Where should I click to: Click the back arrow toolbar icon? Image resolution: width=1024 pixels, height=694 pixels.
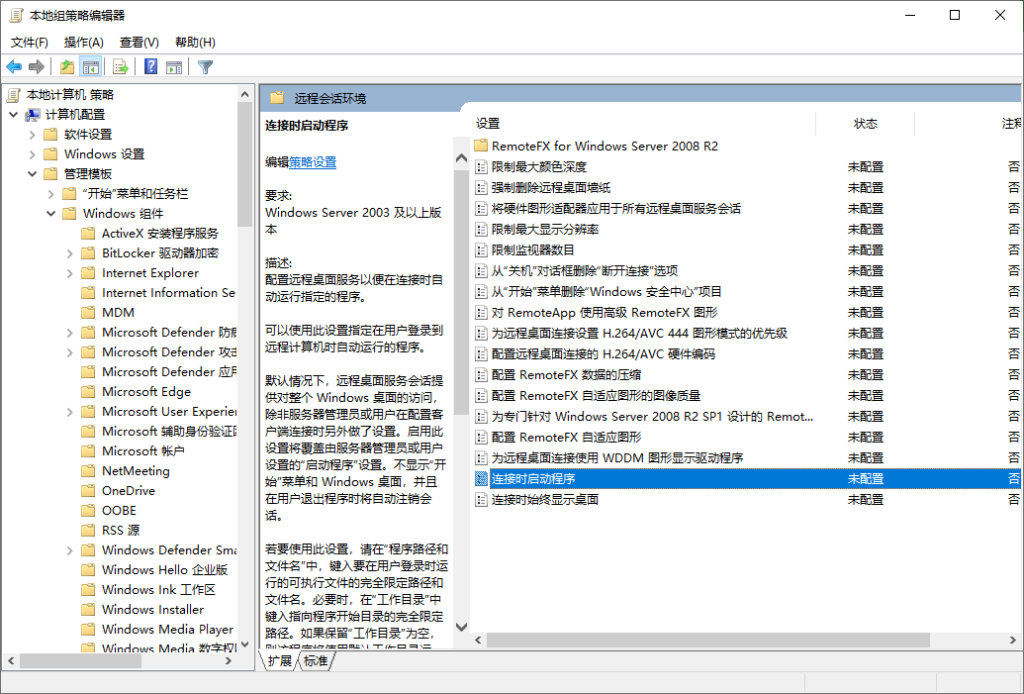pos(14,67)
